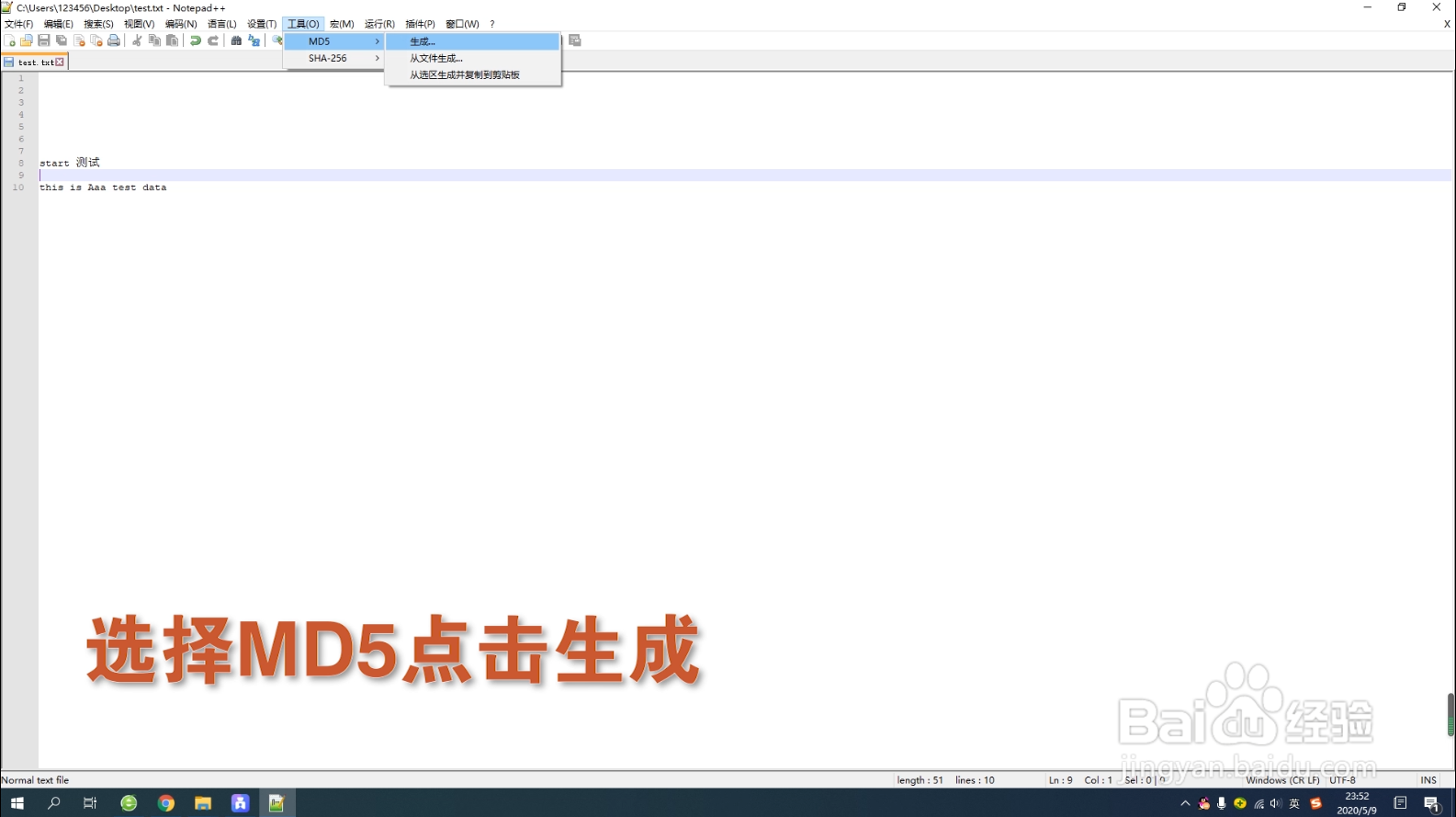Viewport: 1456px width, 817px height.
Task: Open Task View on the taskbar
Action: [x=90, y=803]
